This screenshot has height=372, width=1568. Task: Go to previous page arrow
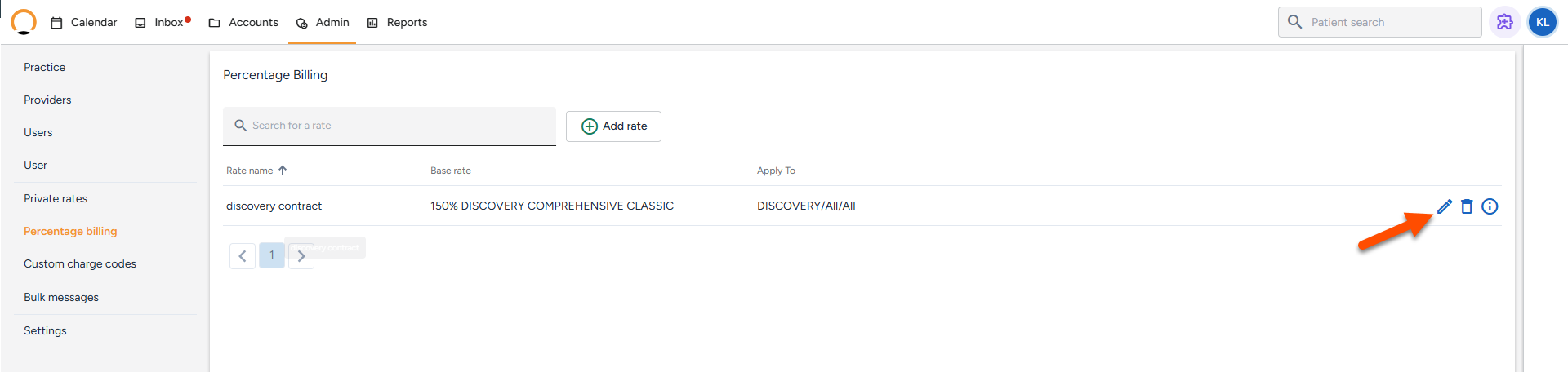pyautogui.click(x=243, y=256)
